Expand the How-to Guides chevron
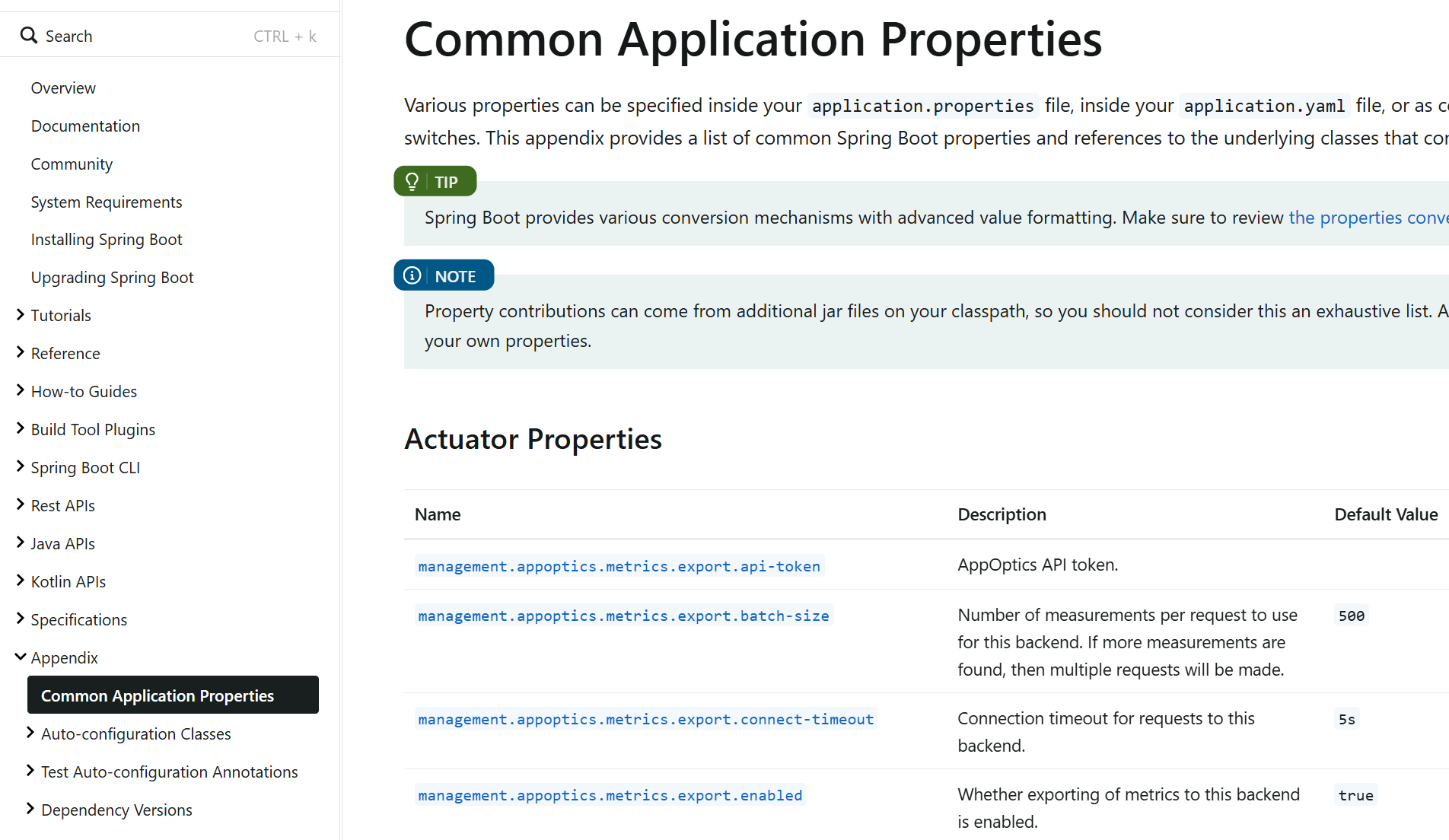The width and height of the screenshot is (1449, 840). pyautogui.click(x=21, y=390)
